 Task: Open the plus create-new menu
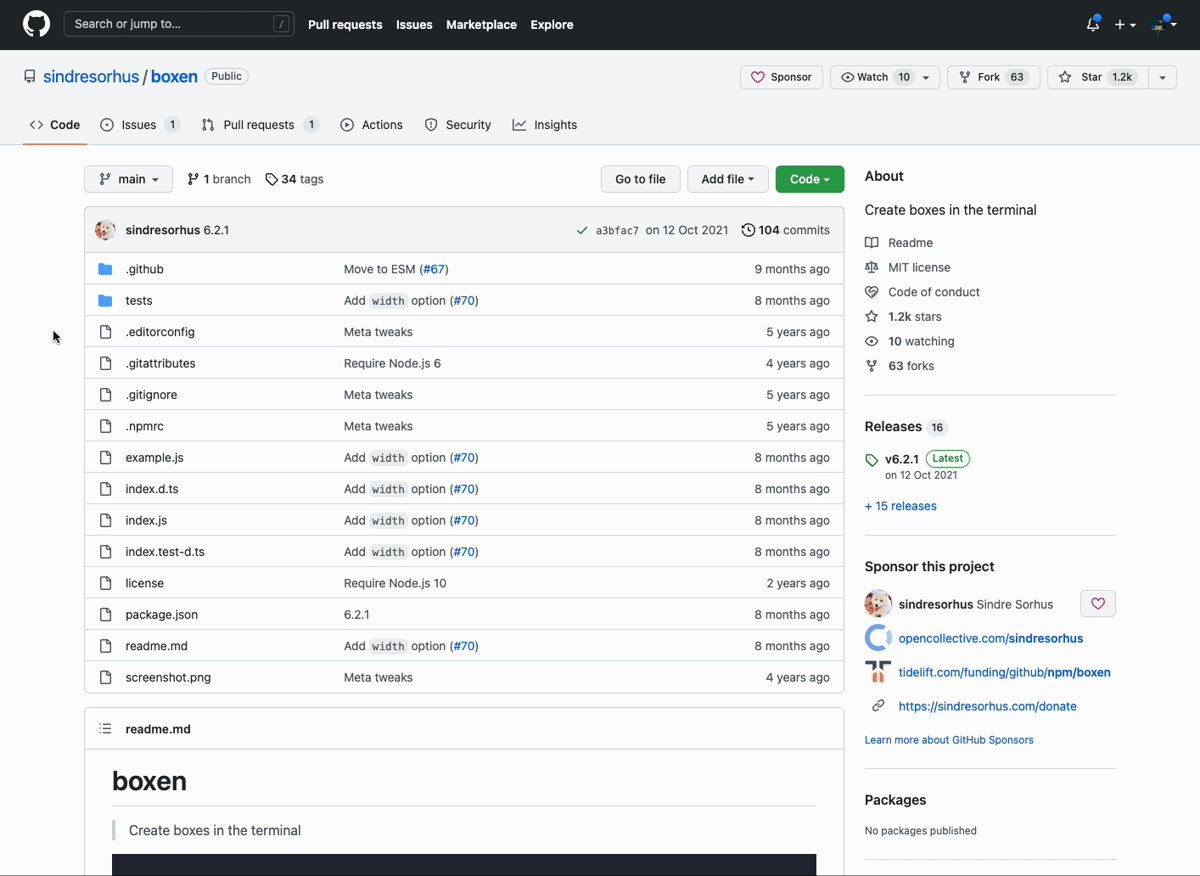(1125, 24)
